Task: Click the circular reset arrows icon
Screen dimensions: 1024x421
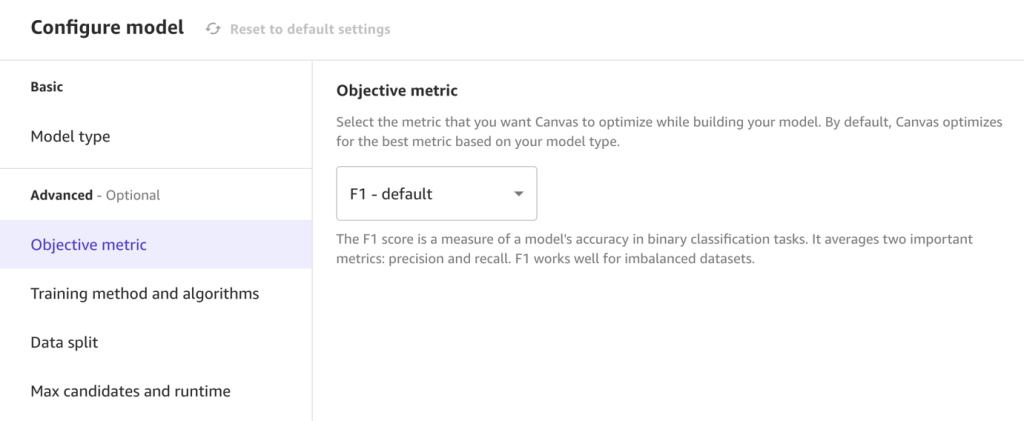Action: coord(212,29)
